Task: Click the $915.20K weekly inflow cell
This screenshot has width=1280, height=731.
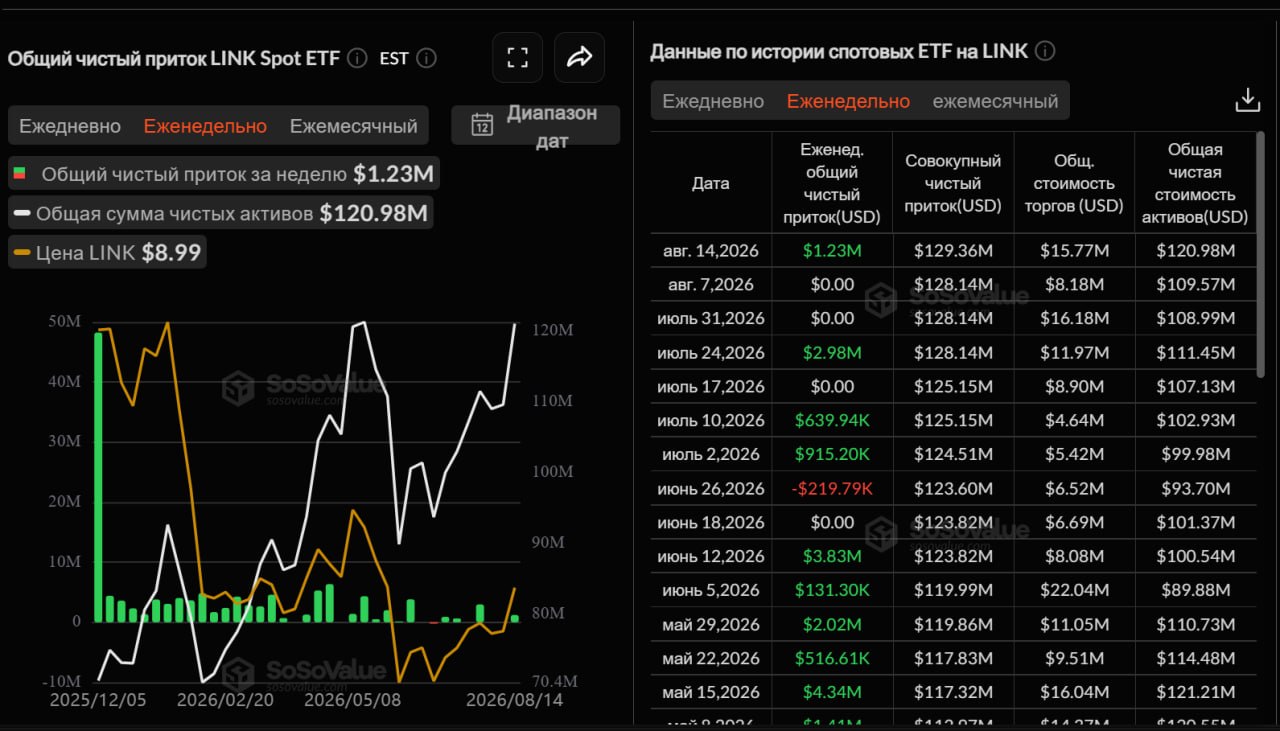Action: [x=832, y=455]
